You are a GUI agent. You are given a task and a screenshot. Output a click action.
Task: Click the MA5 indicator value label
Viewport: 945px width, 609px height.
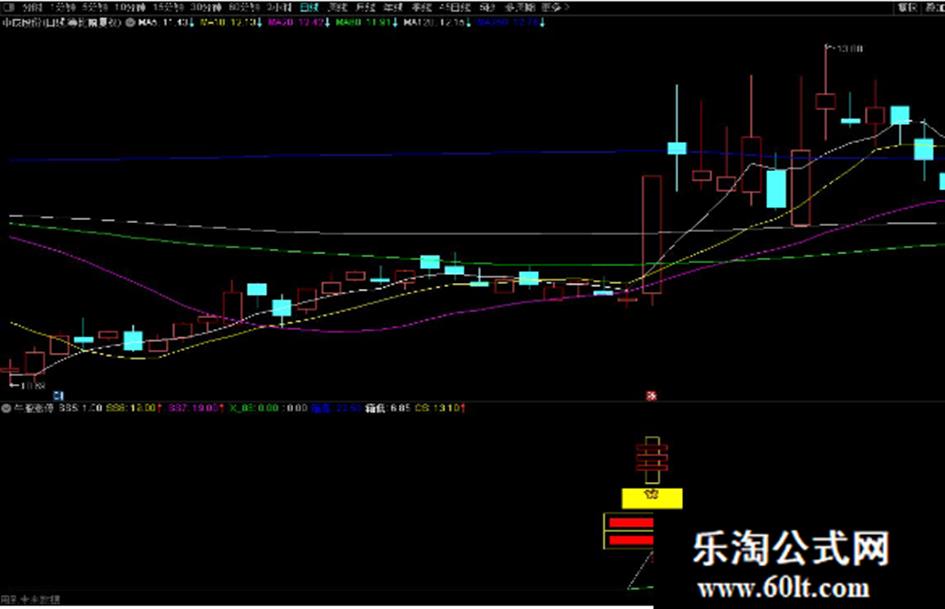[166, 22]
